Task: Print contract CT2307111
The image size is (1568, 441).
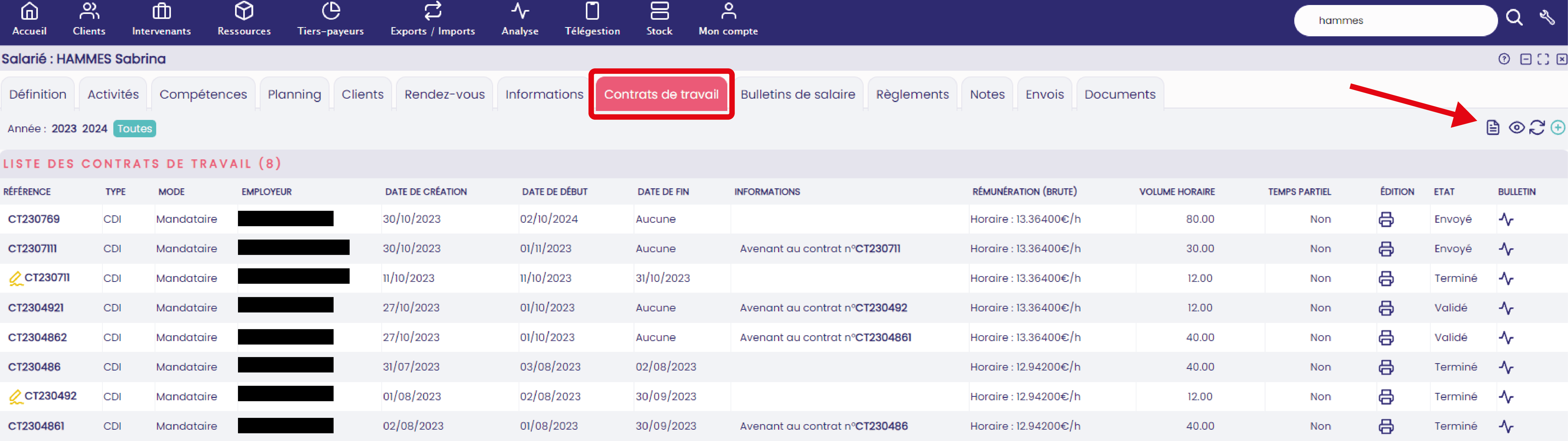Action: 1386,249
